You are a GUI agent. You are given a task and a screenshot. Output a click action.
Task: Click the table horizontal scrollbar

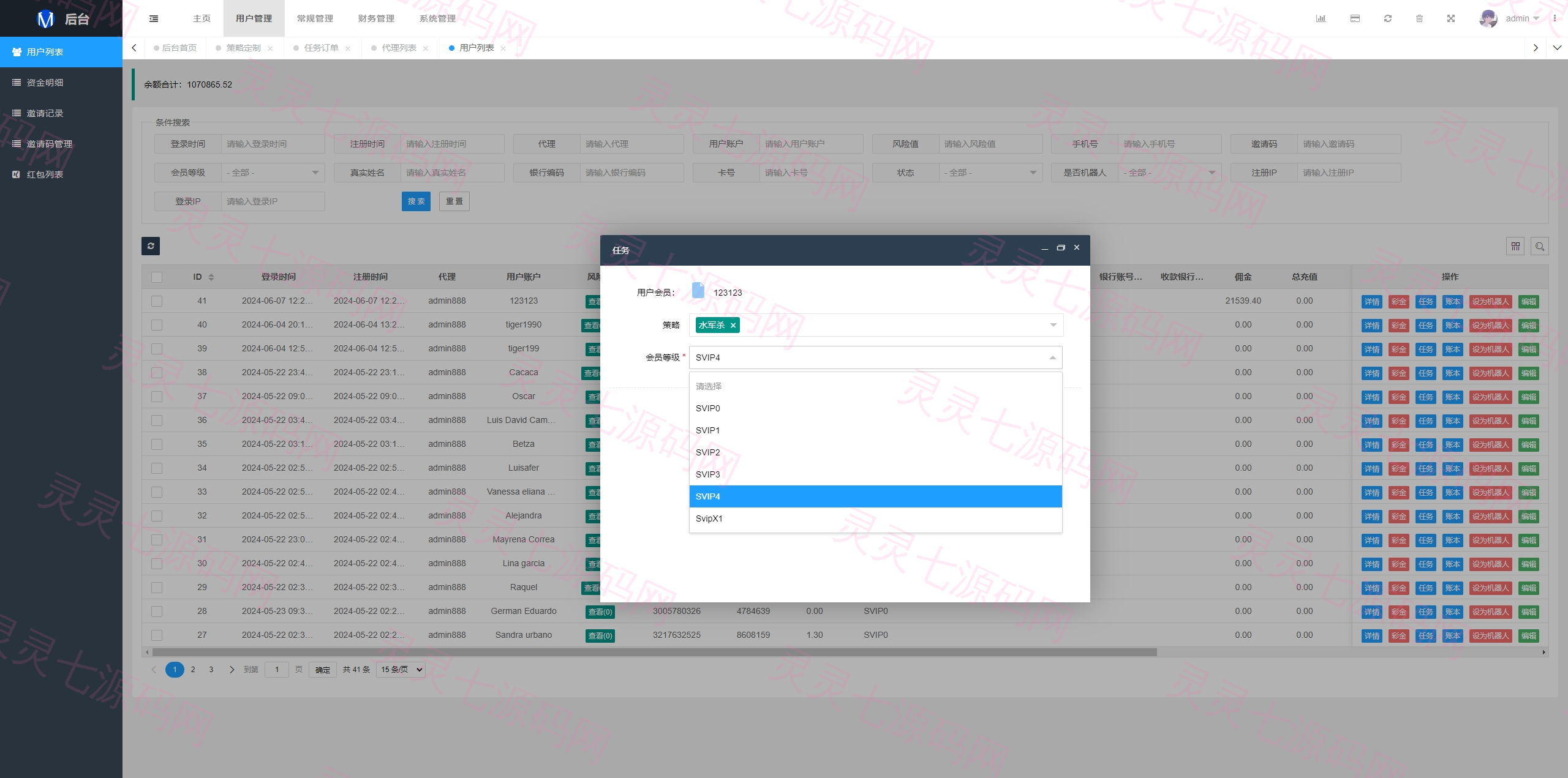(655, 652)
